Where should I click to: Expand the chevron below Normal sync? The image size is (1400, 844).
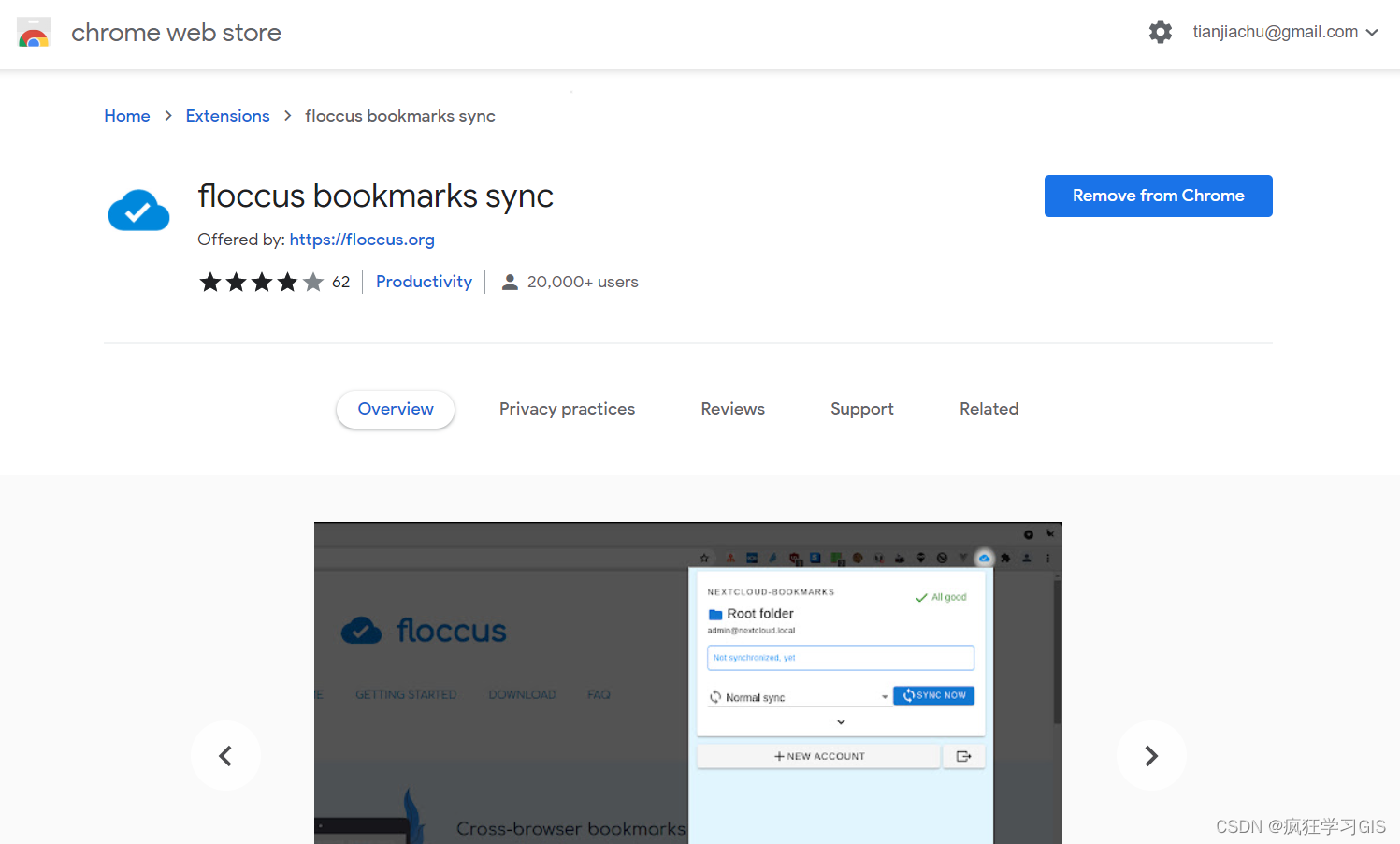(x=841, y=722)
